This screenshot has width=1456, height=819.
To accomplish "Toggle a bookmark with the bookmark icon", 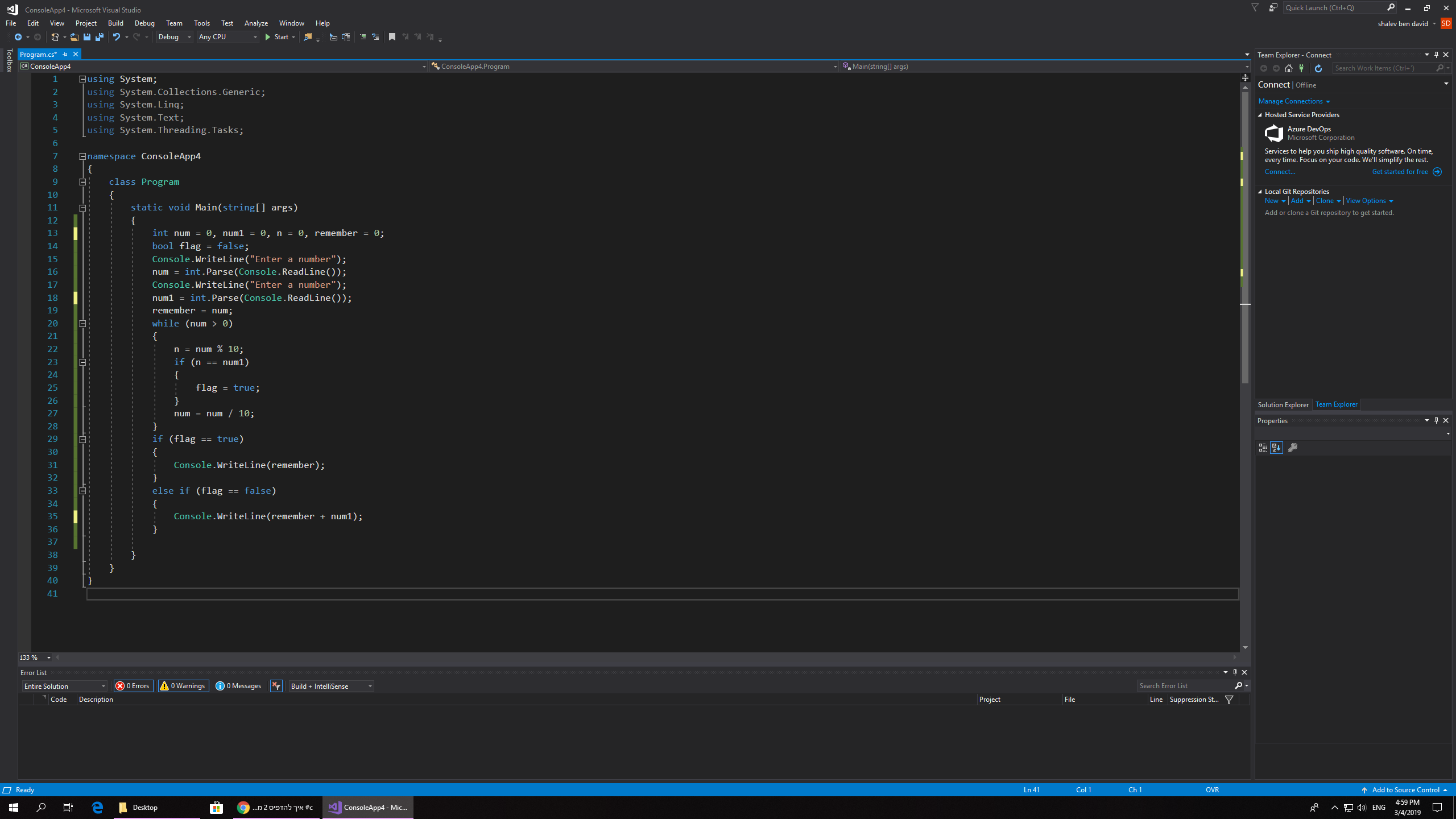I will pyautogui.click(x=392, y=37).
